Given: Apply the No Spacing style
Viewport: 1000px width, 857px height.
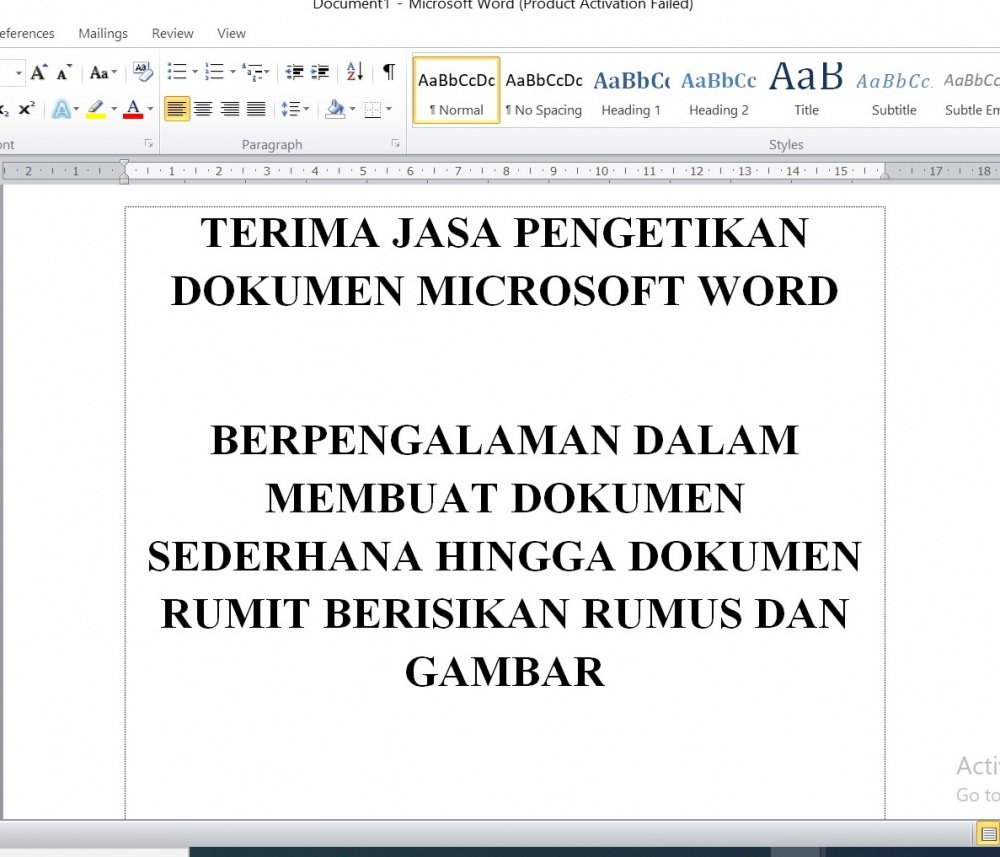Looking at the screenshot, I should tap(544, 90).
